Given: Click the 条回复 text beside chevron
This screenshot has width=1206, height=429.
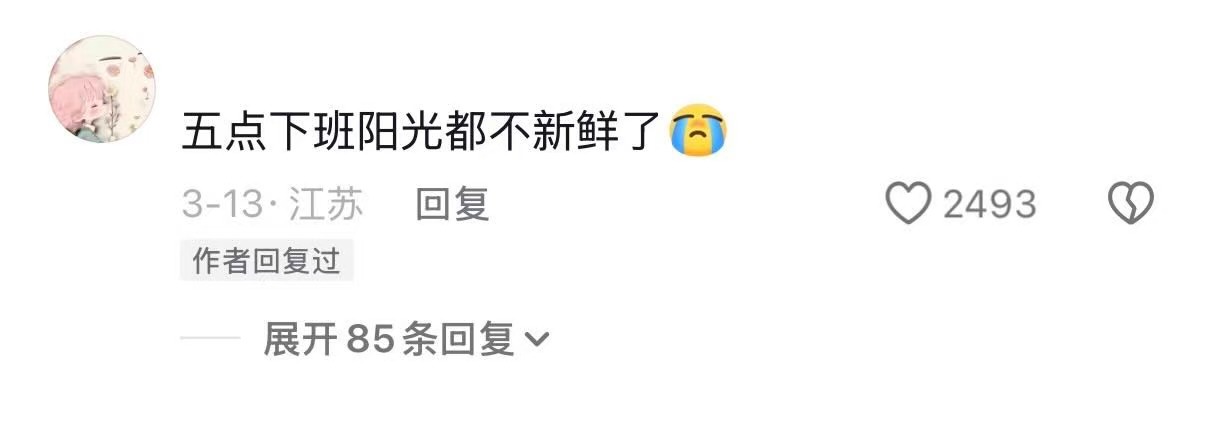Looking at the screenshot, I should 458,340.
